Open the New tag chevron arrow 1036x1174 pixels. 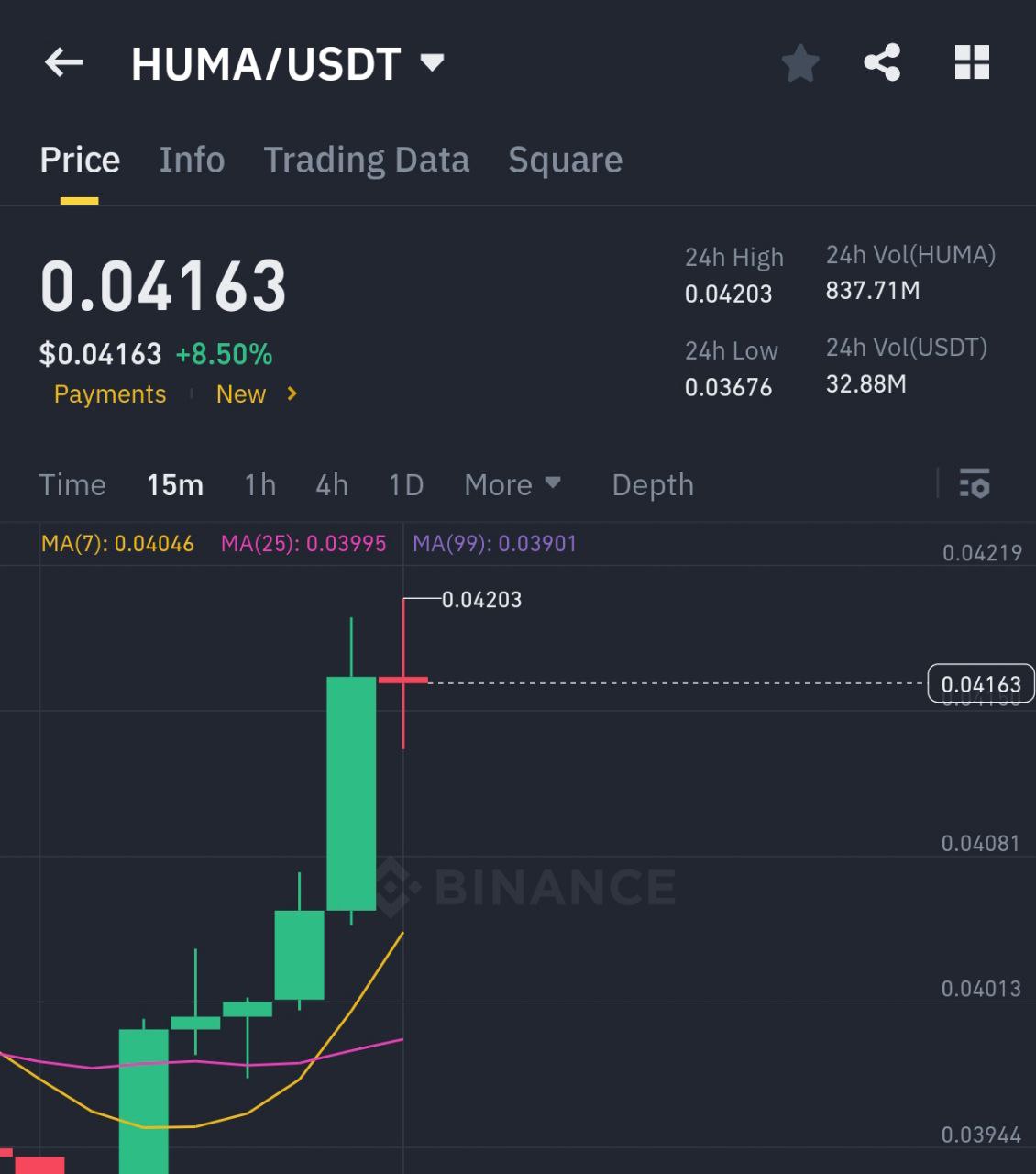[292, 393]
